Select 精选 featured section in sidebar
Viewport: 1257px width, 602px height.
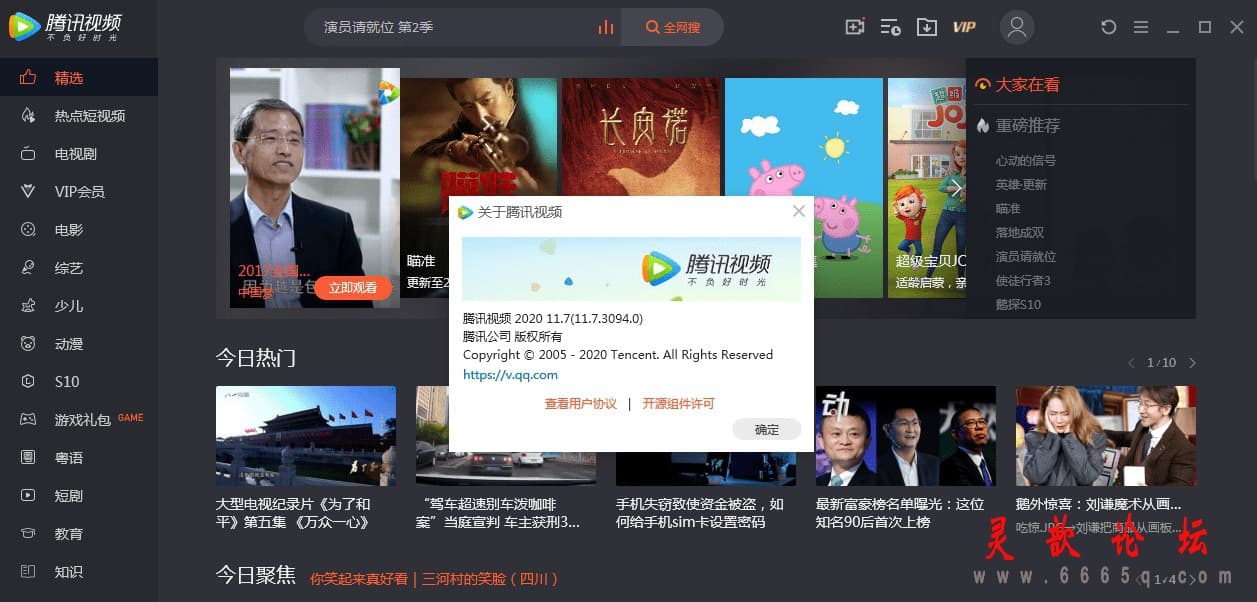click(79, 77)
